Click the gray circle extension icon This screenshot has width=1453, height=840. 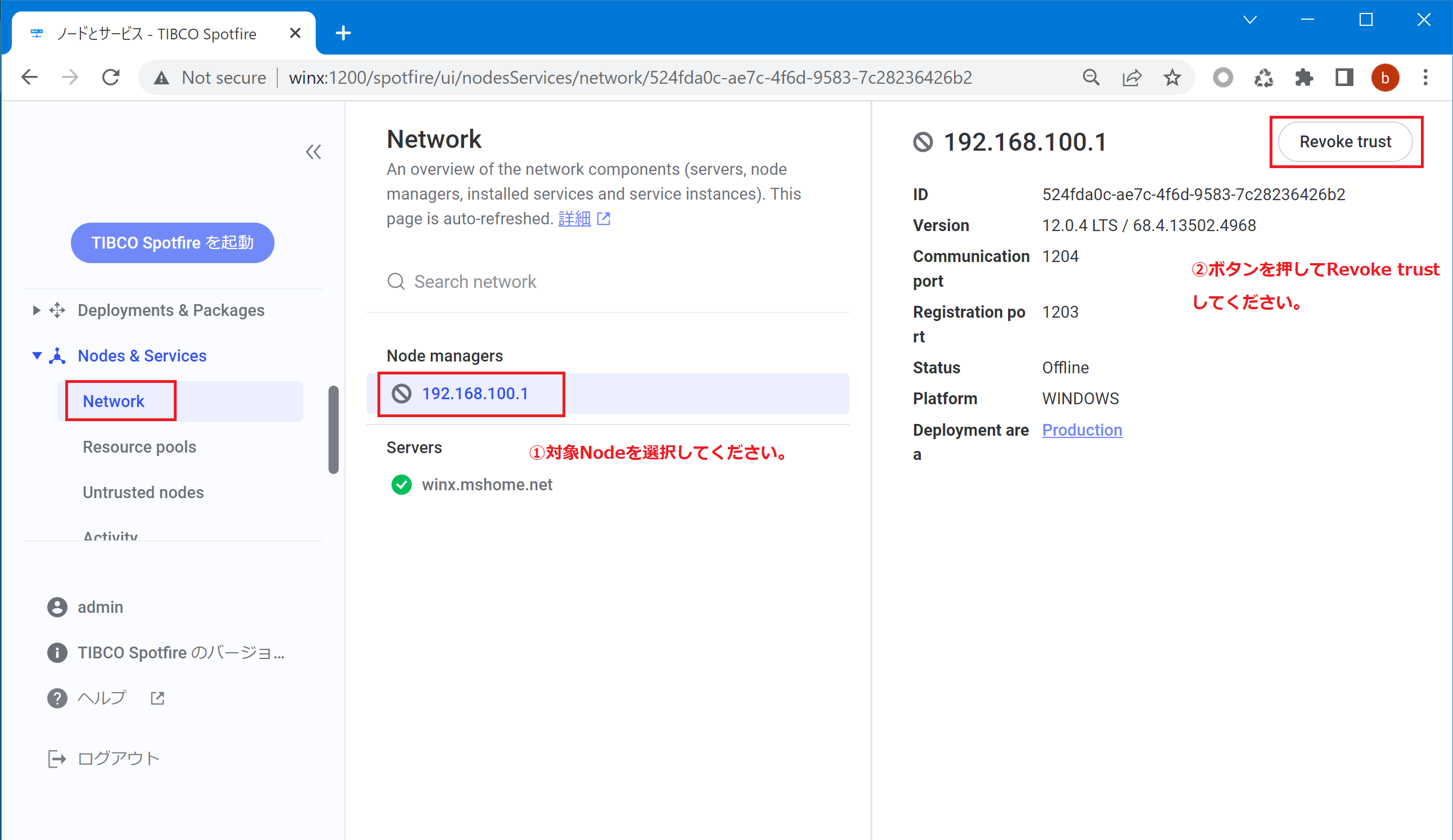(1222, 77)
